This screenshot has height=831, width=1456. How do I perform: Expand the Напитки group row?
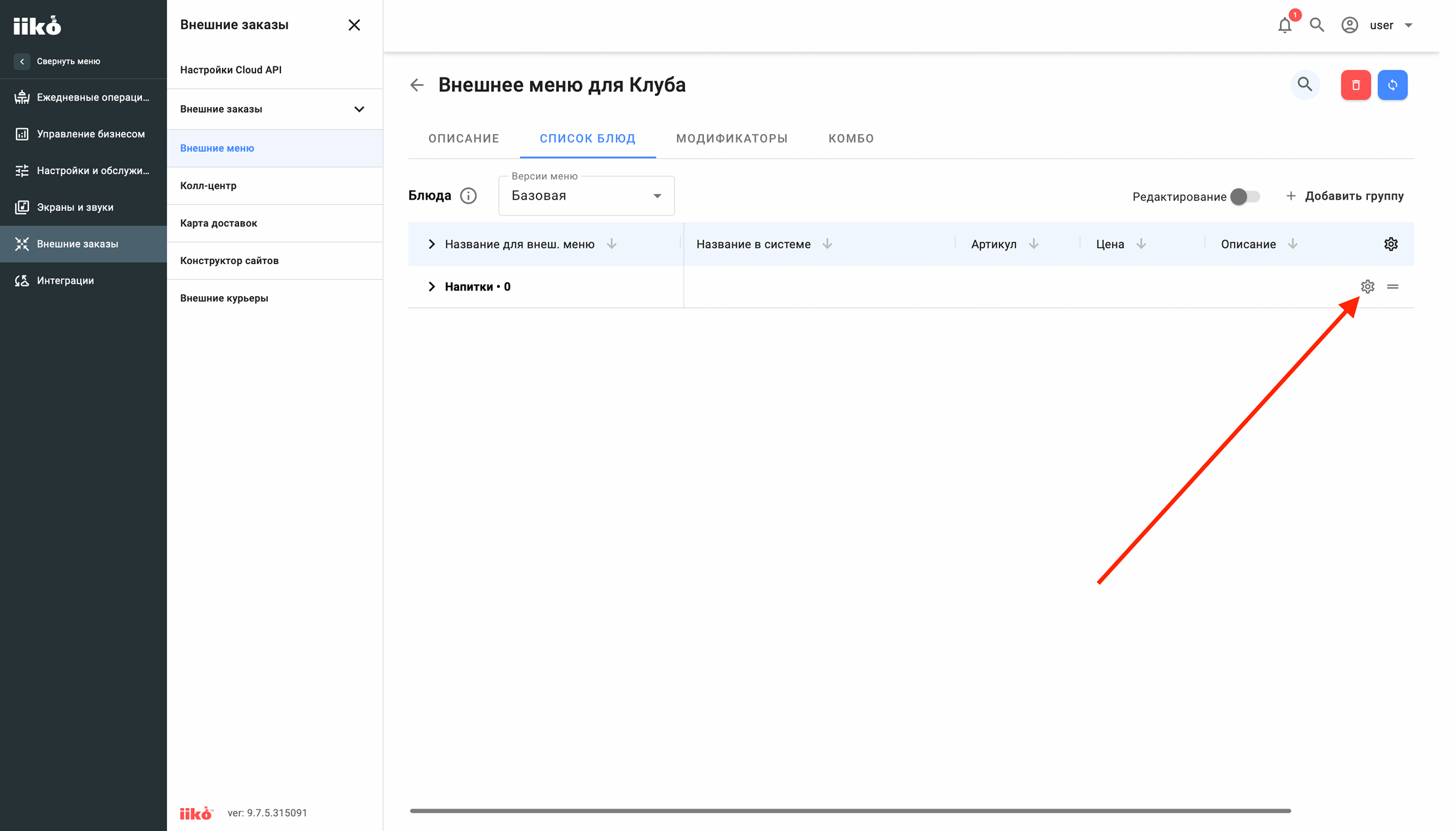pos(431,286)
